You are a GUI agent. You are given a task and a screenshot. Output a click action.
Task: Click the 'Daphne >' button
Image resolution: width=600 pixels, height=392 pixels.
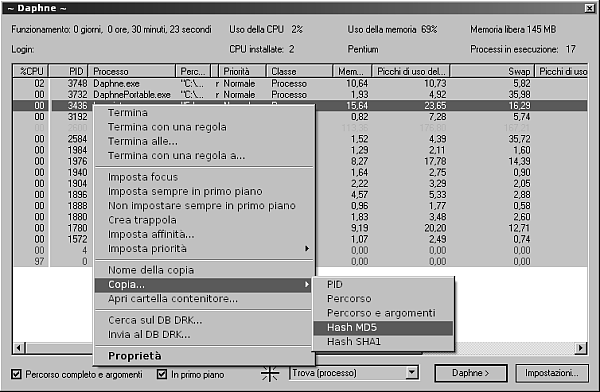tap(471, 373)
